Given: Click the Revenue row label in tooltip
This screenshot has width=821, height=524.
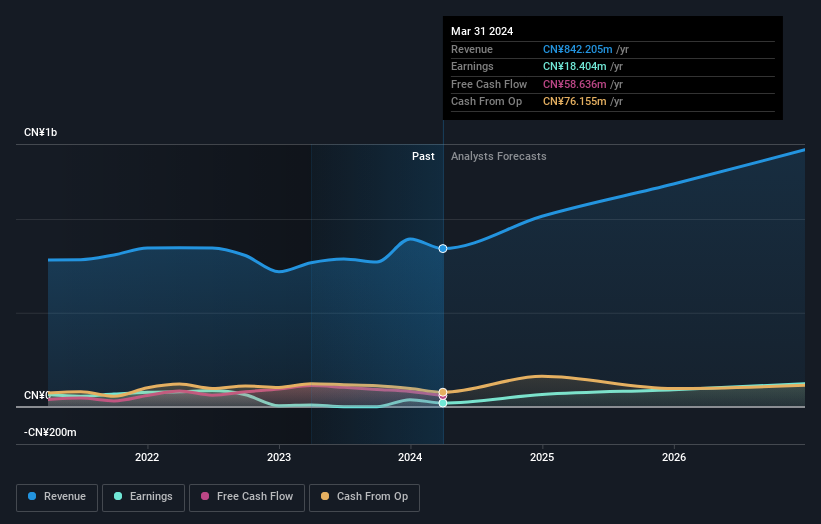Looking at the screenshot, I should pos(472,49).
